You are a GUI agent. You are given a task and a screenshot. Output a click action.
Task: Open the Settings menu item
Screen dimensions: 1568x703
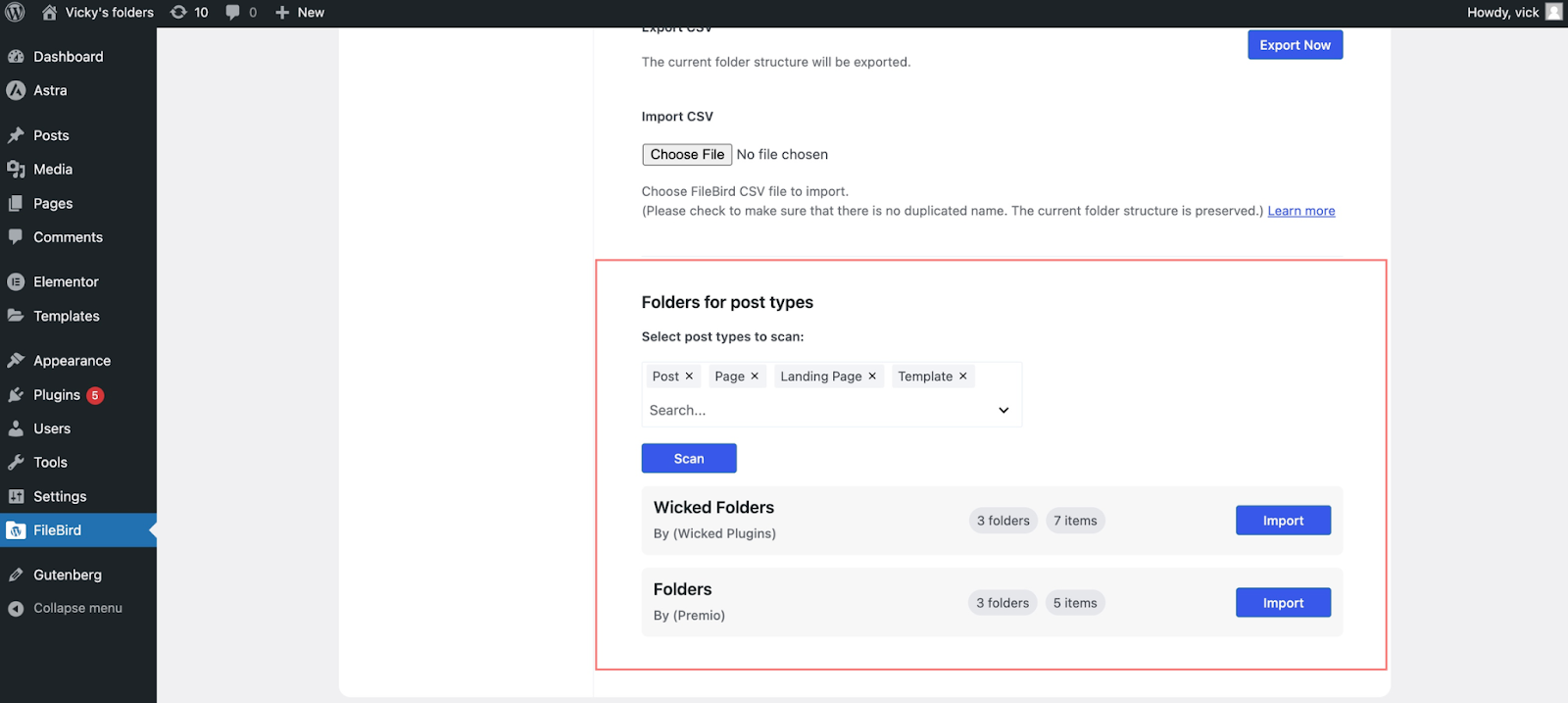pyautogui.click(x=78, y=497)
